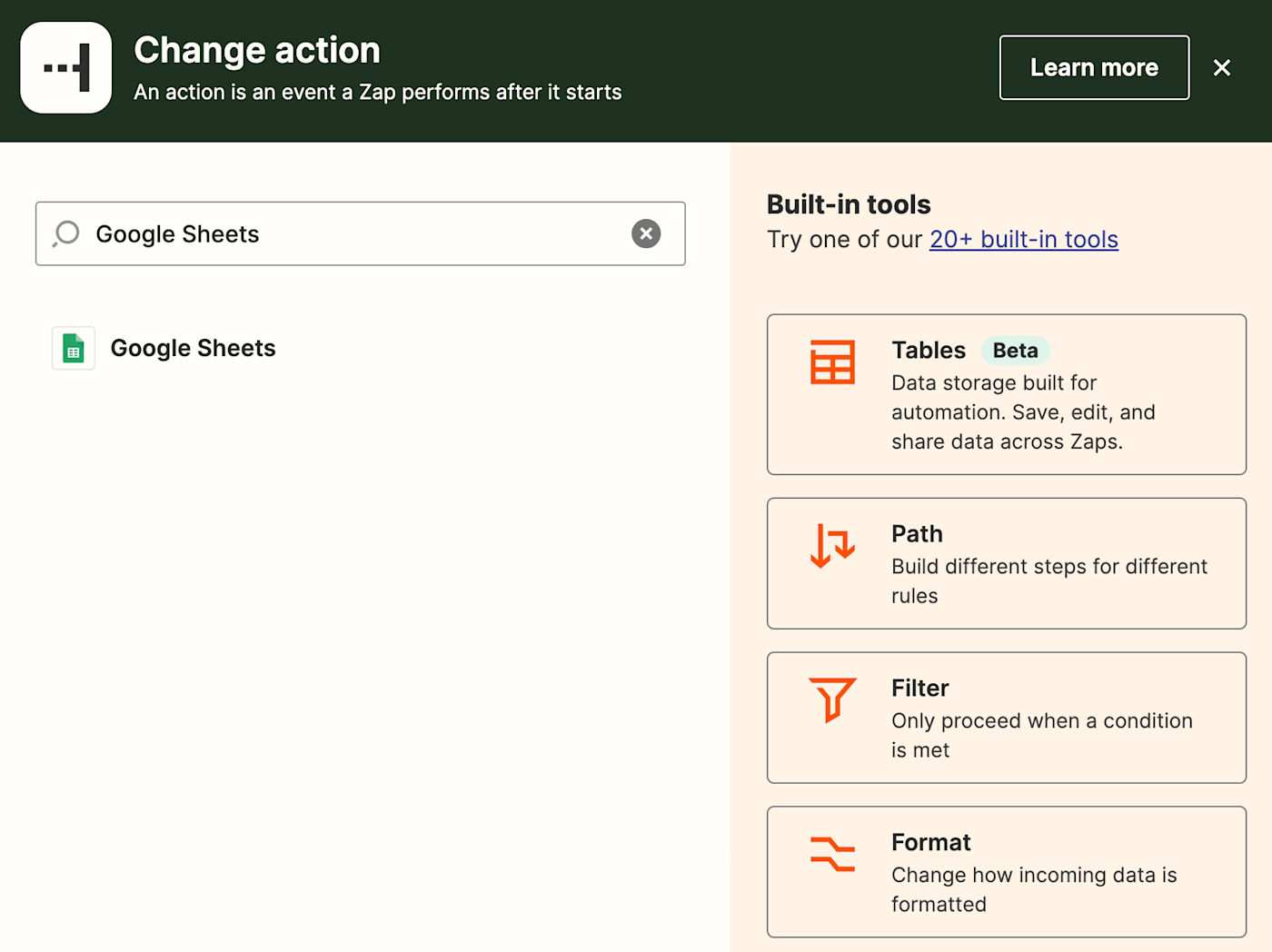Viewport: 1272px width, 952px height.
Task: Click the Path branching arrows icon
Action: tap(832, 545)
